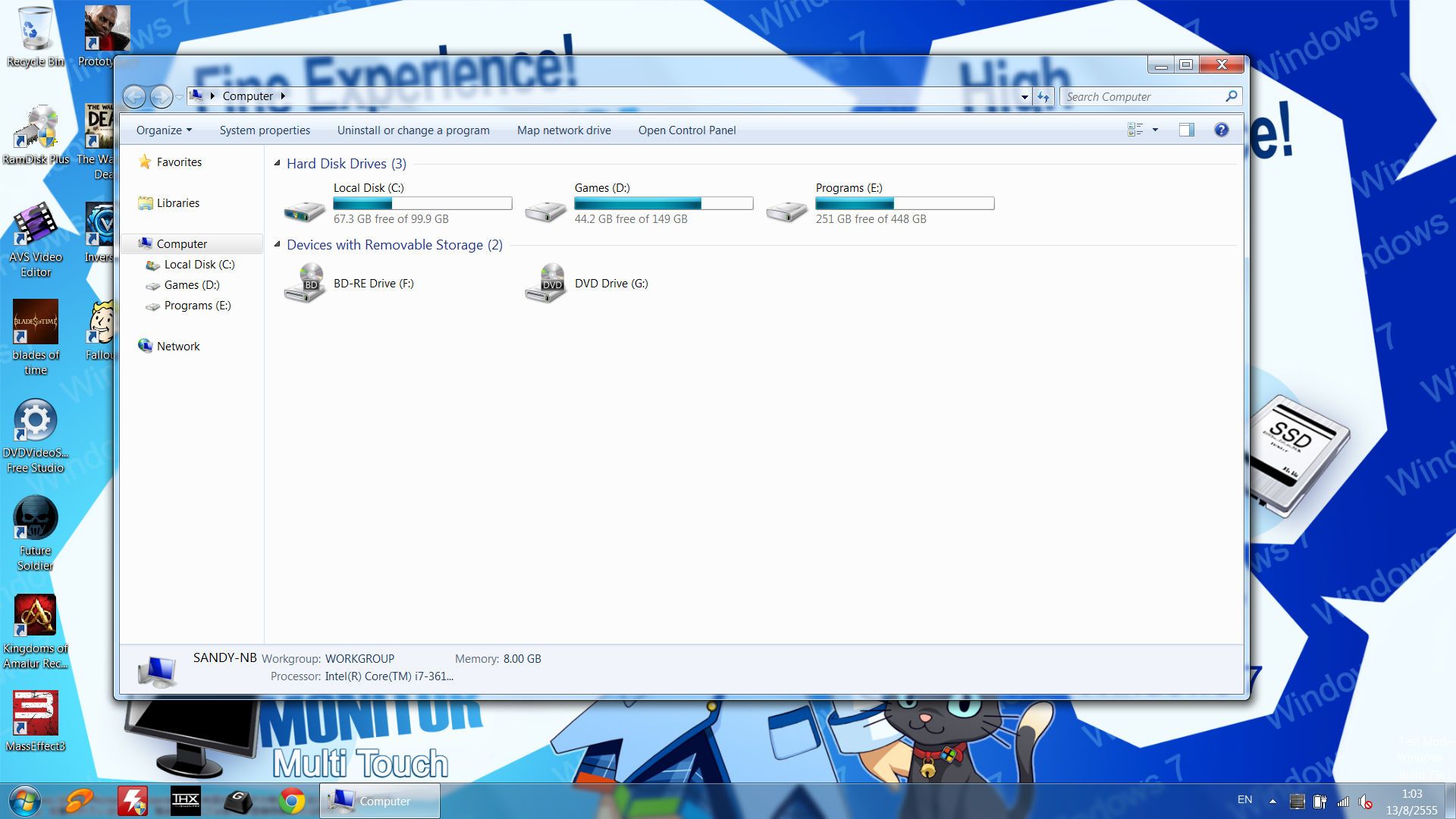Click Open Control Panel
Screen dimensions: 1456x819
(686, 130)
